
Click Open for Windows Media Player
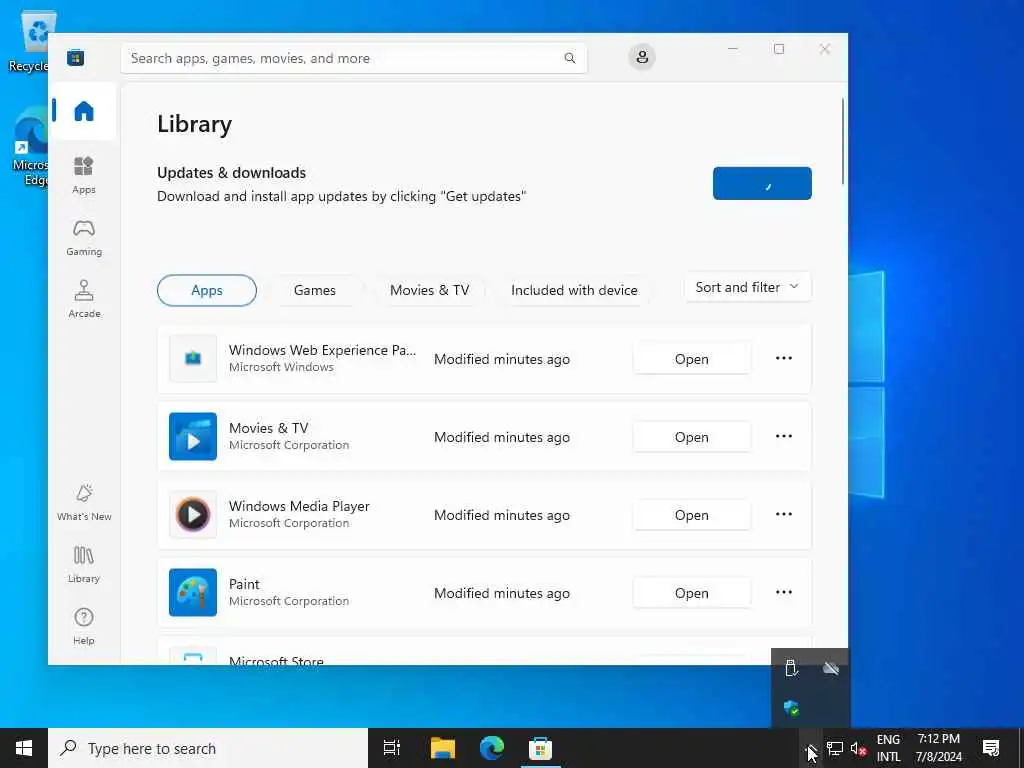[692, 515]
